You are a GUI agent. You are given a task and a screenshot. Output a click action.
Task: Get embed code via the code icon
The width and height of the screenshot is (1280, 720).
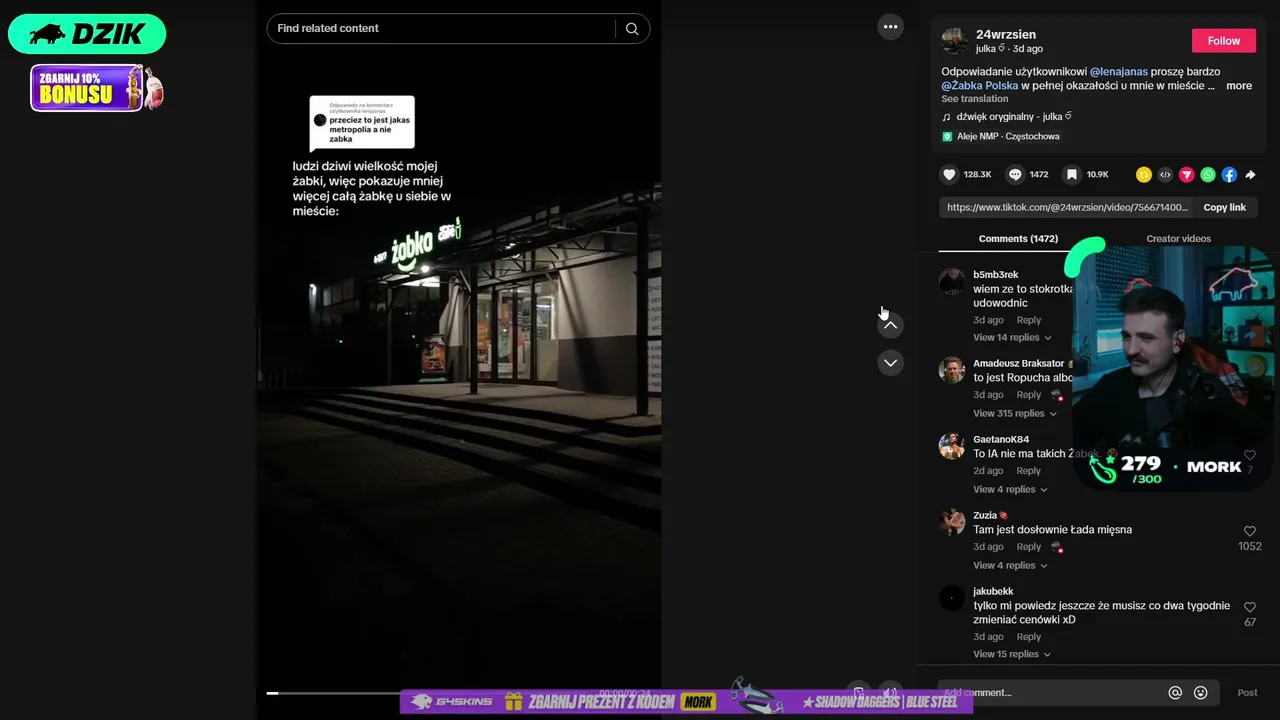pos(1165,174)
